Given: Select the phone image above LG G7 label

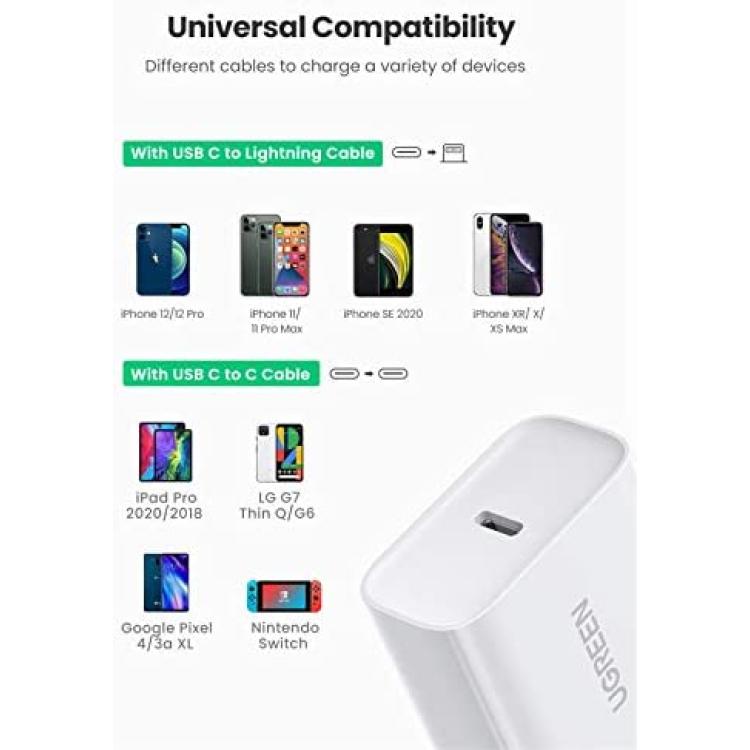Looking at the screenshot, I should pos(280,453).
